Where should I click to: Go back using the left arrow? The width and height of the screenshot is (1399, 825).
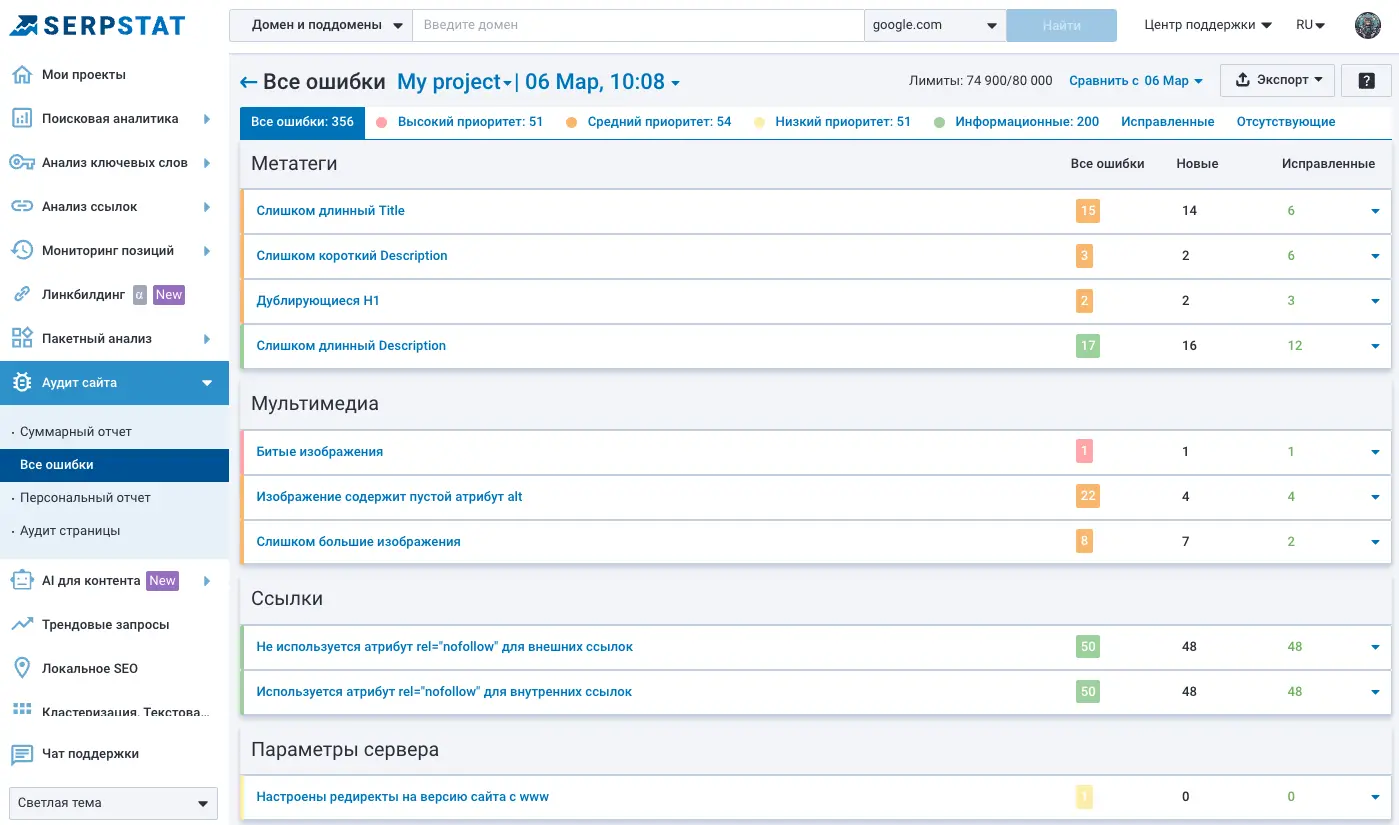point(248,82)
